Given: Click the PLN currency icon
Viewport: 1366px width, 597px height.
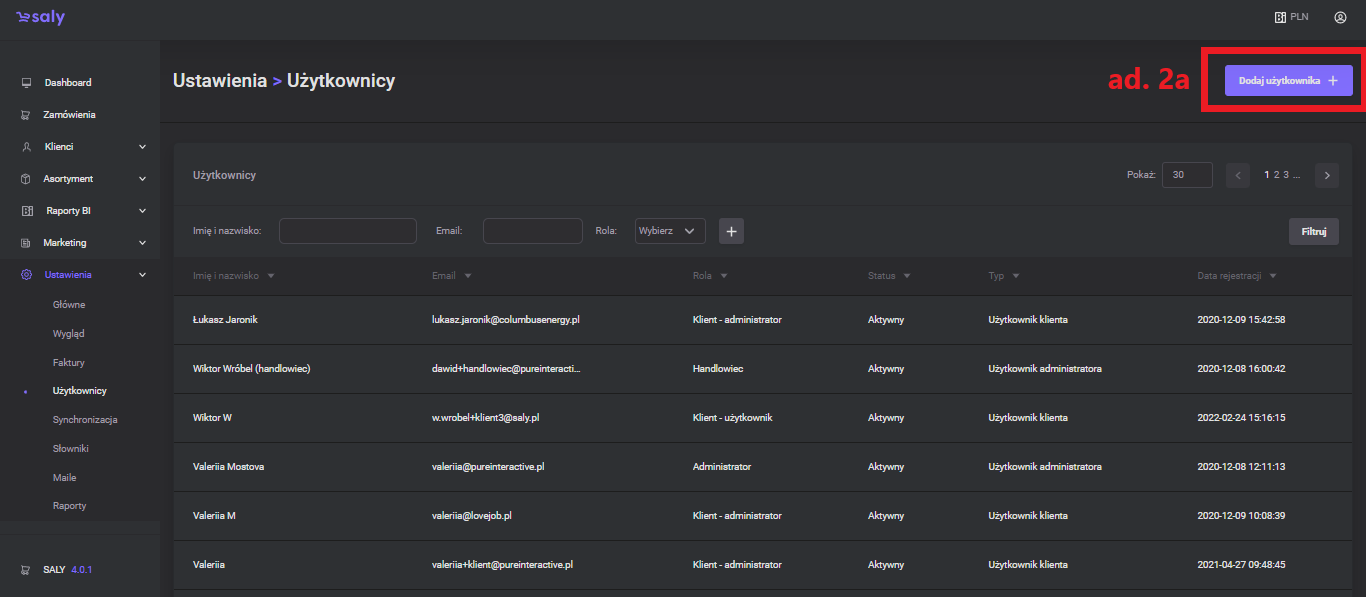Looking at the screenshot, I should [1280, 17].
